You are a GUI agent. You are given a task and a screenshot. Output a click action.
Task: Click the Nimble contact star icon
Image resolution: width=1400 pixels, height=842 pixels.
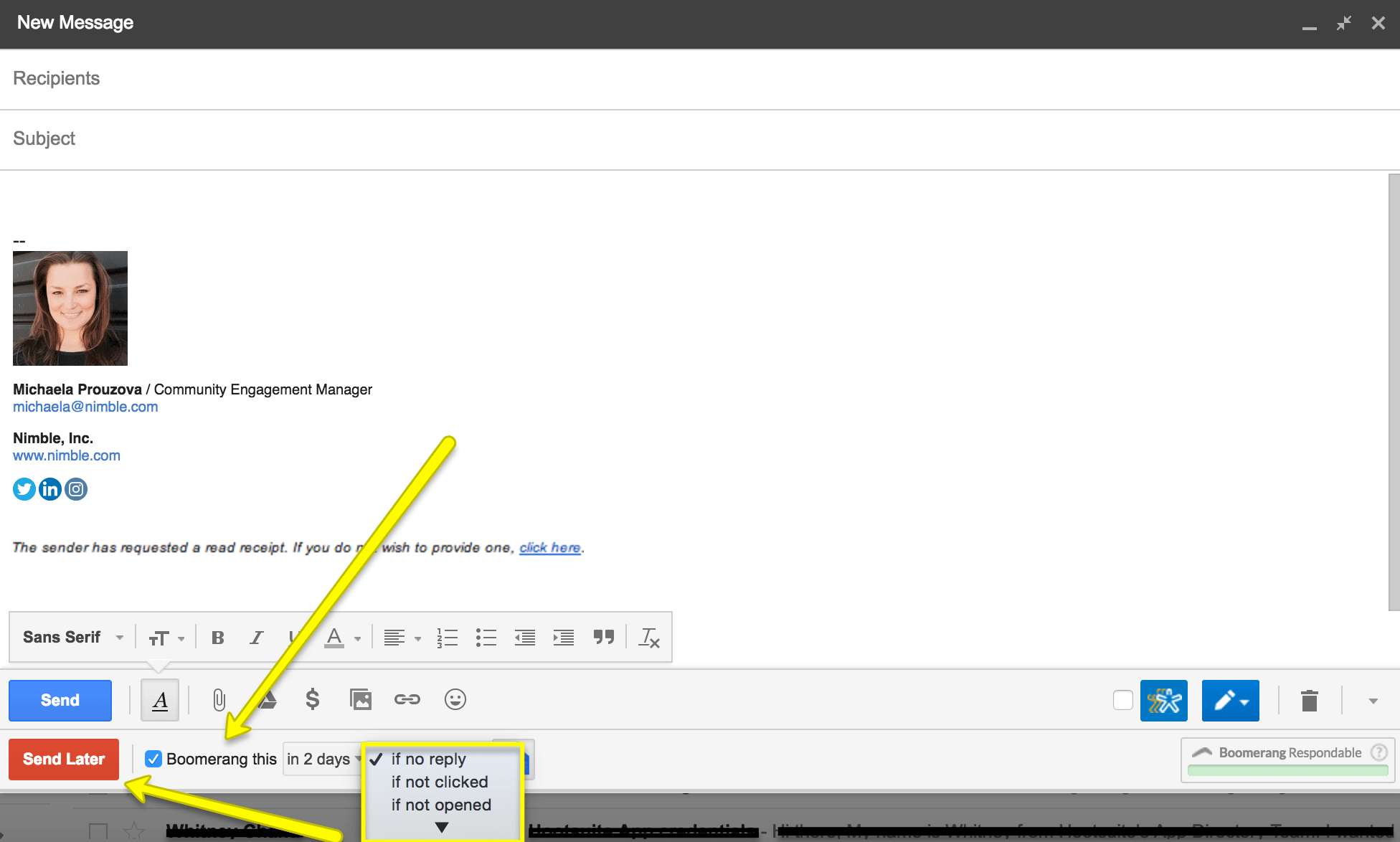1163,701
